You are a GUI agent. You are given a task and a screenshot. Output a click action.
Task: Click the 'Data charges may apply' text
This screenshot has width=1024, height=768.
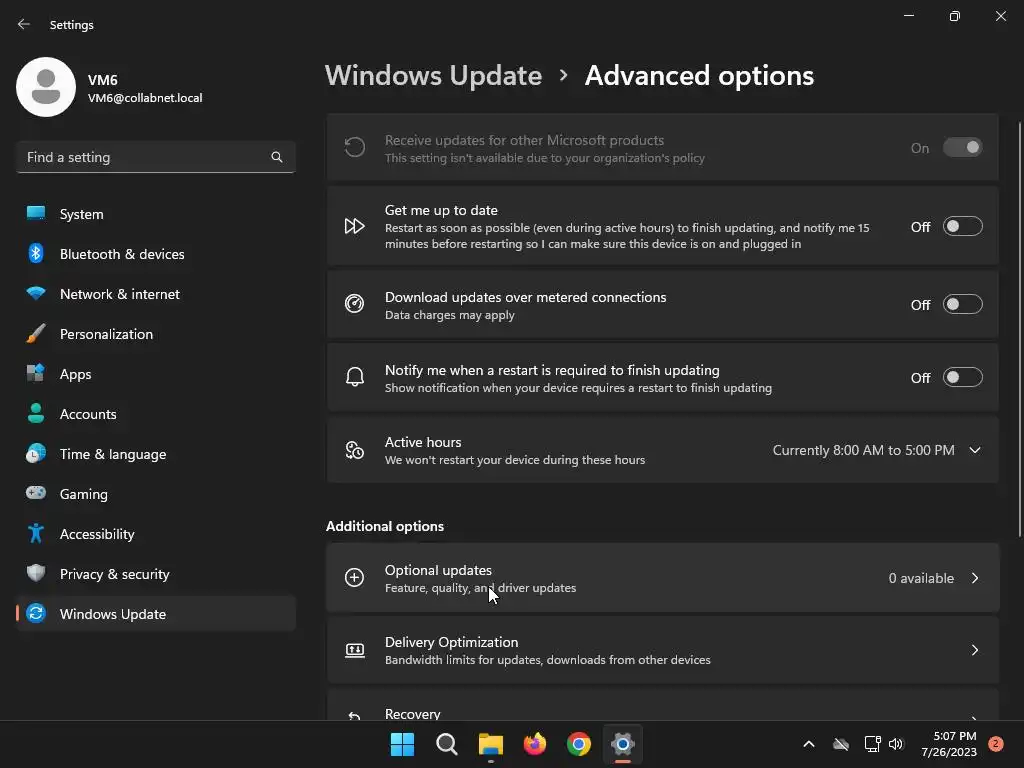pos(449,315)
